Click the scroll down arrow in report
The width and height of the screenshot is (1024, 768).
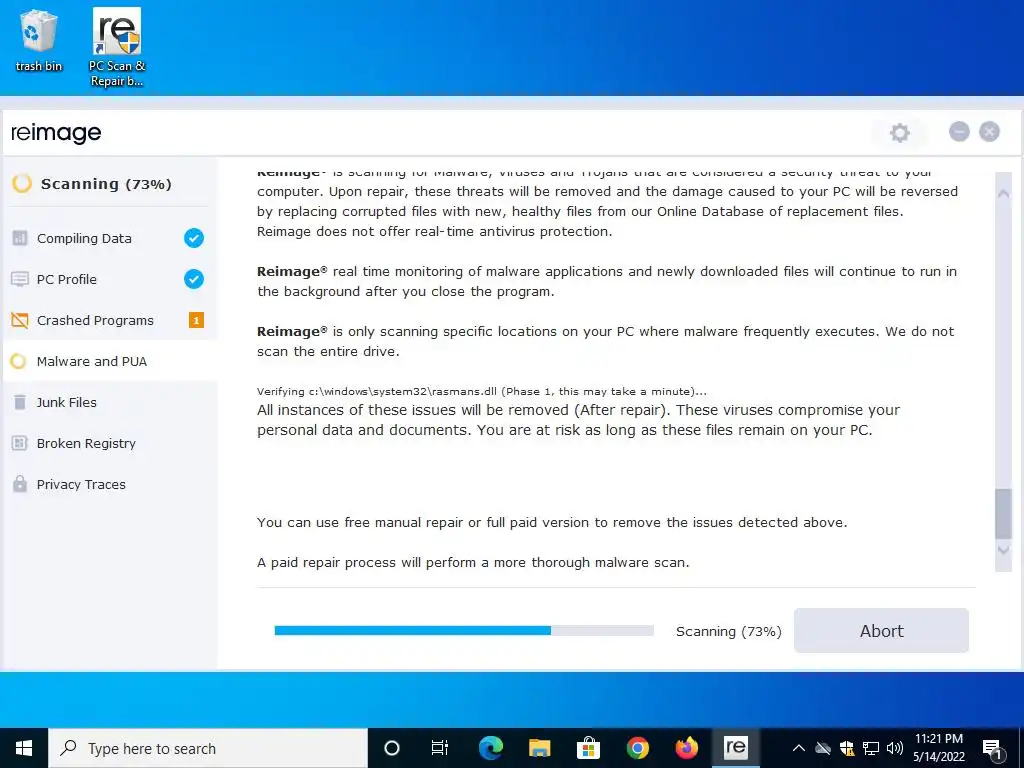click(x=1003, y=550)
